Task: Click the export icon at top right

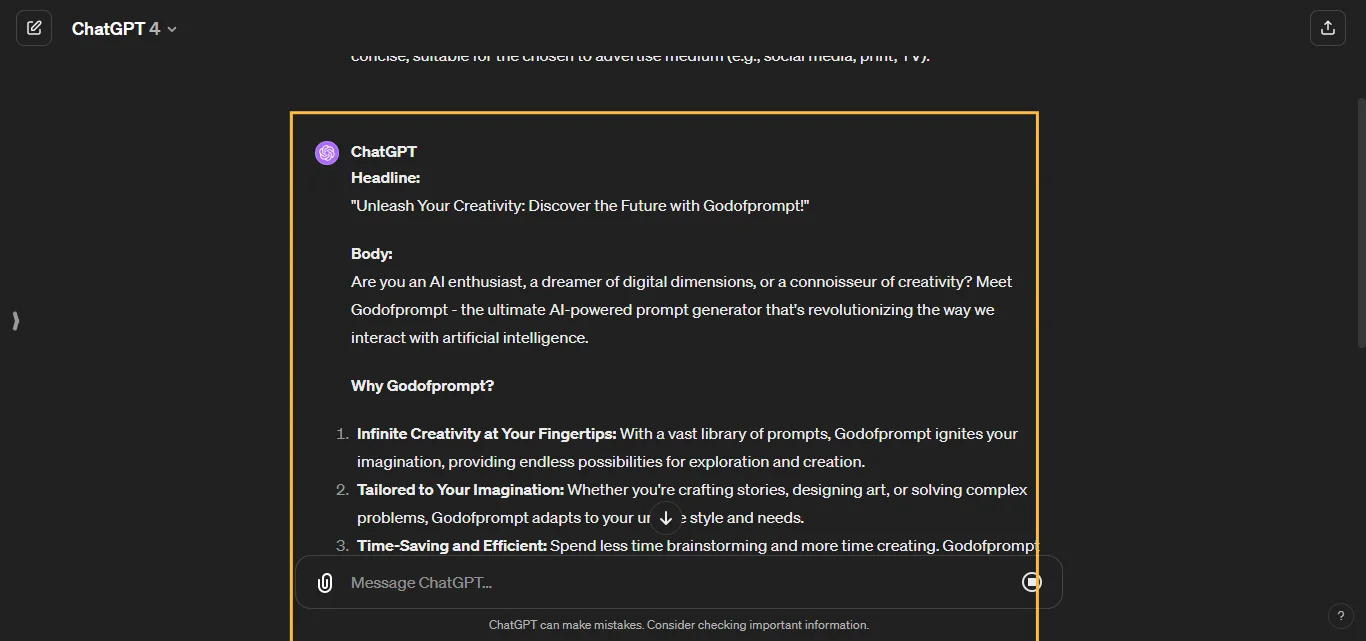Action: pos(1328,28)
